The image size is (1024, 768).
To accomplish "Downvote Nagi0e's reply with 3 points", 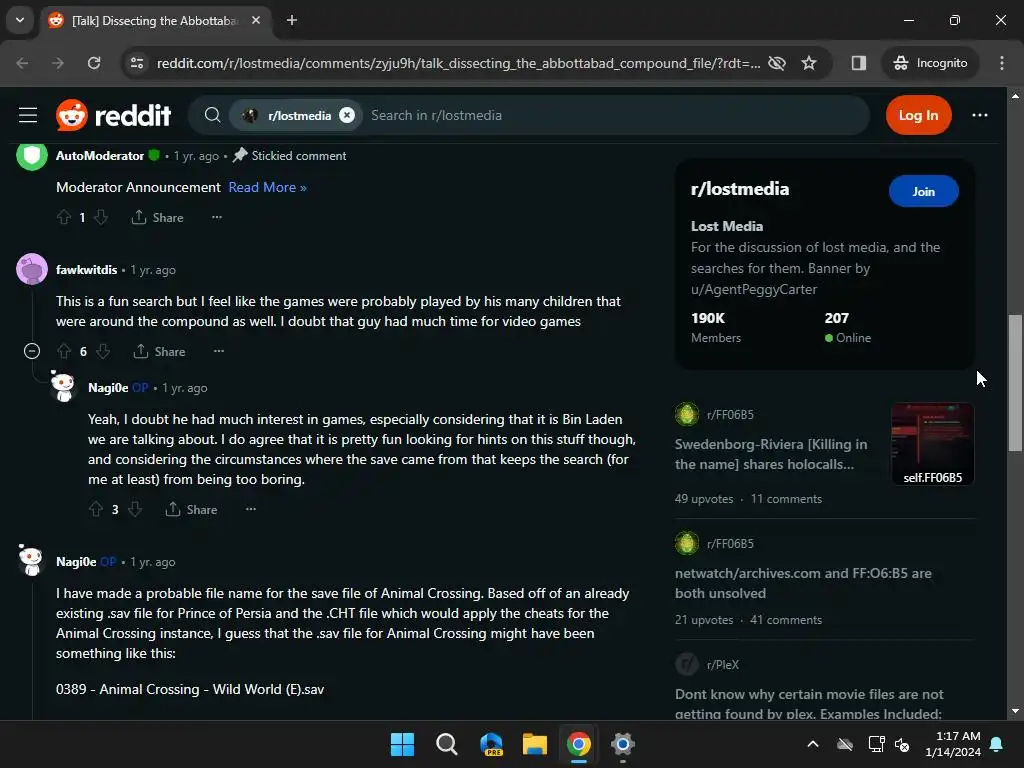I will pos(135,509).
